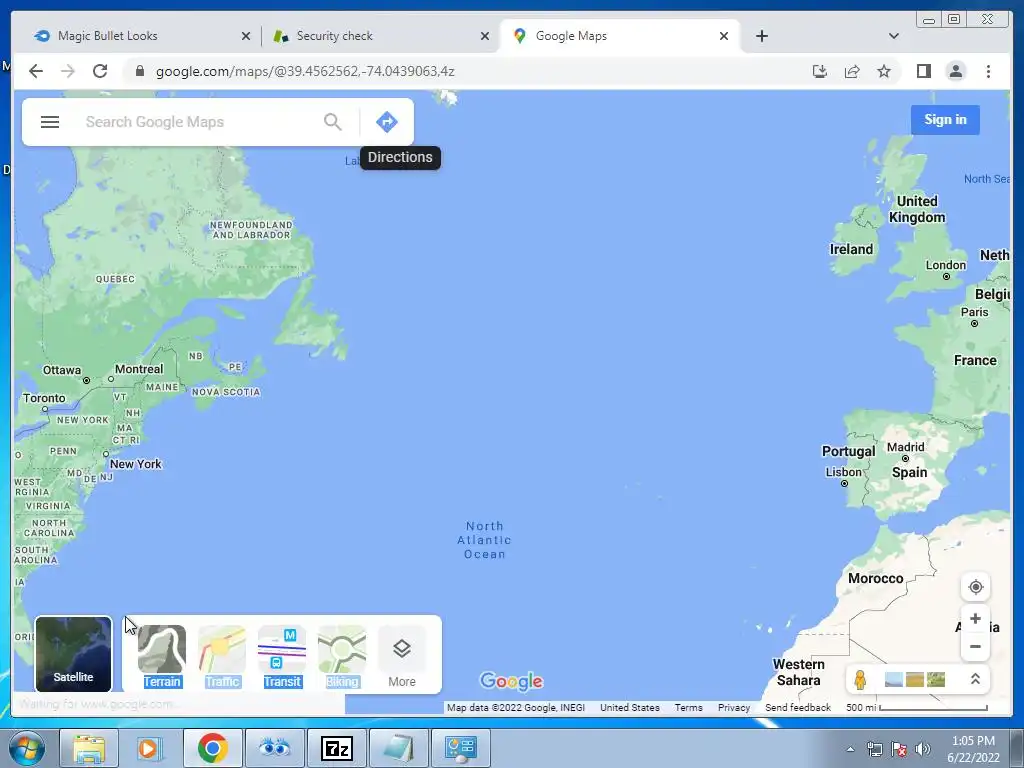Viewport: 1024px width, 768px height.
Task: Open the Google Maps hamburger menu
Action: point(50,122)
